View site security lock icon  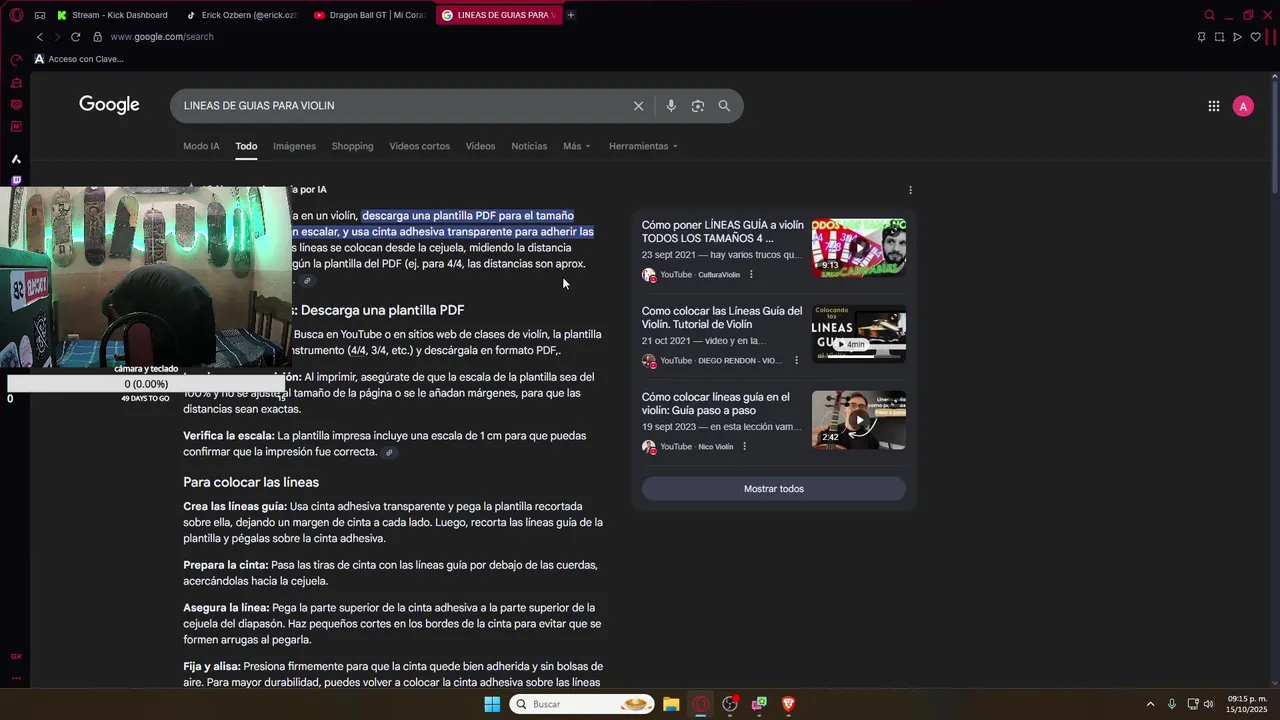click(x=97, y=37)
